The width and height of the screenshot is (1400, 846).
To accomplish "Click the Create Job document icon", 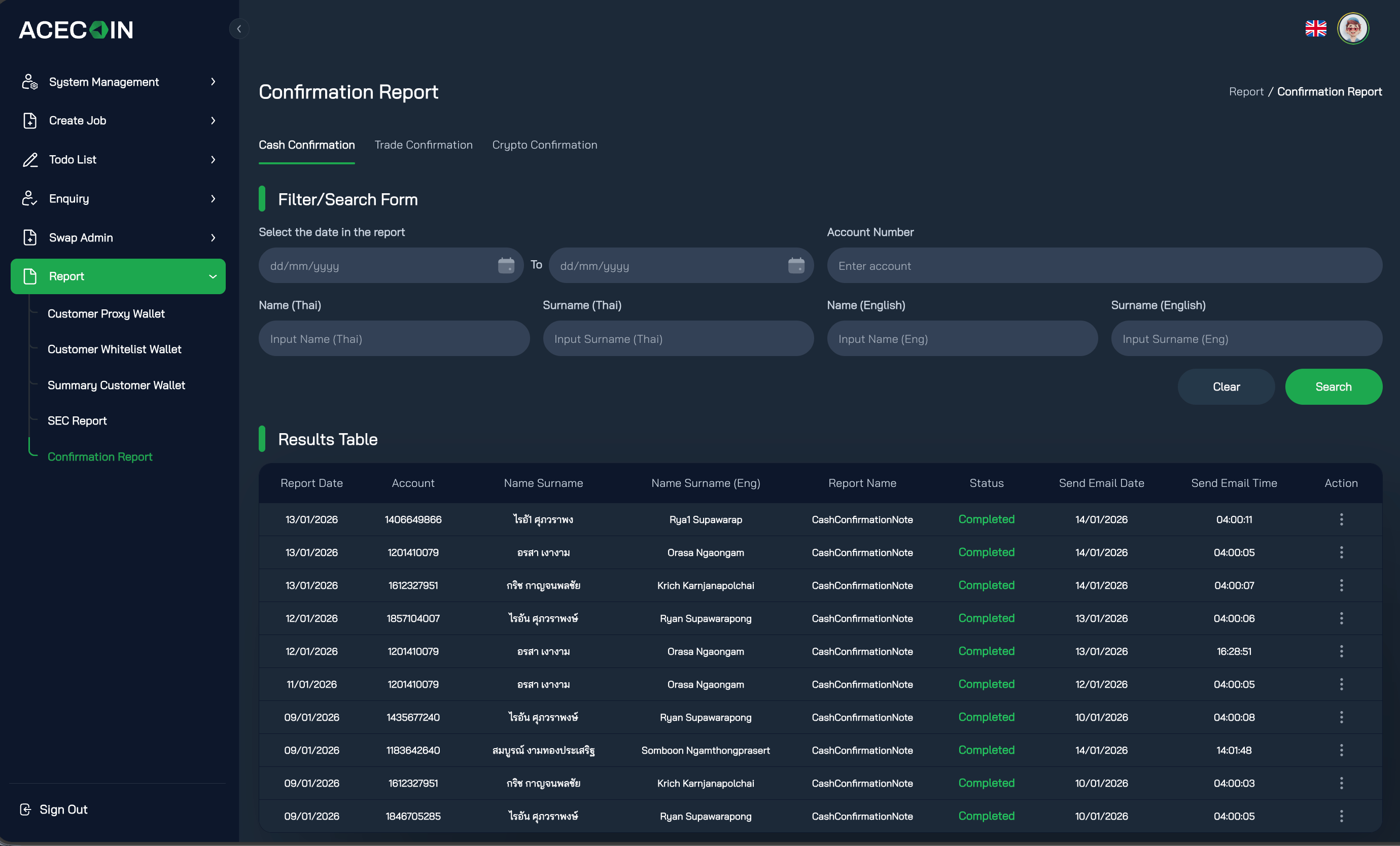I will click(29, 120).
